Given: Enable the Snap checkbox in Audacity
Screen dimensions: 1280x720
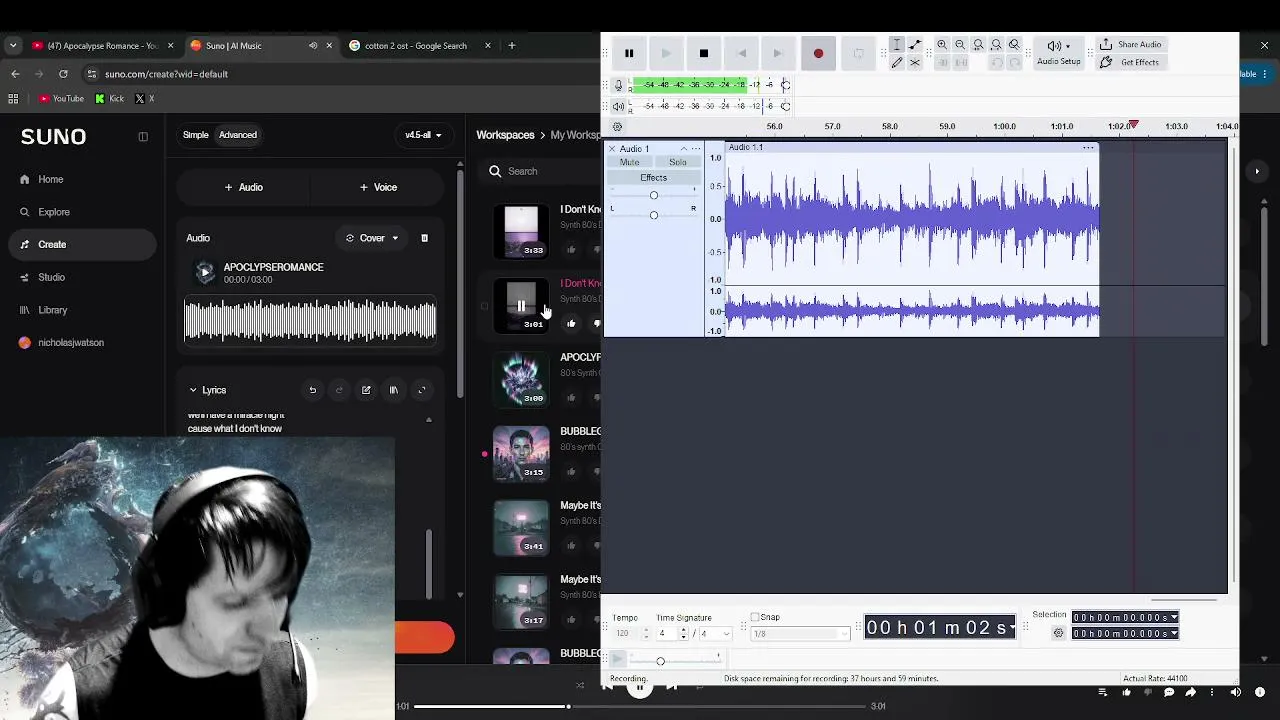Looking at the screenshot, I should tap(755, 617).
